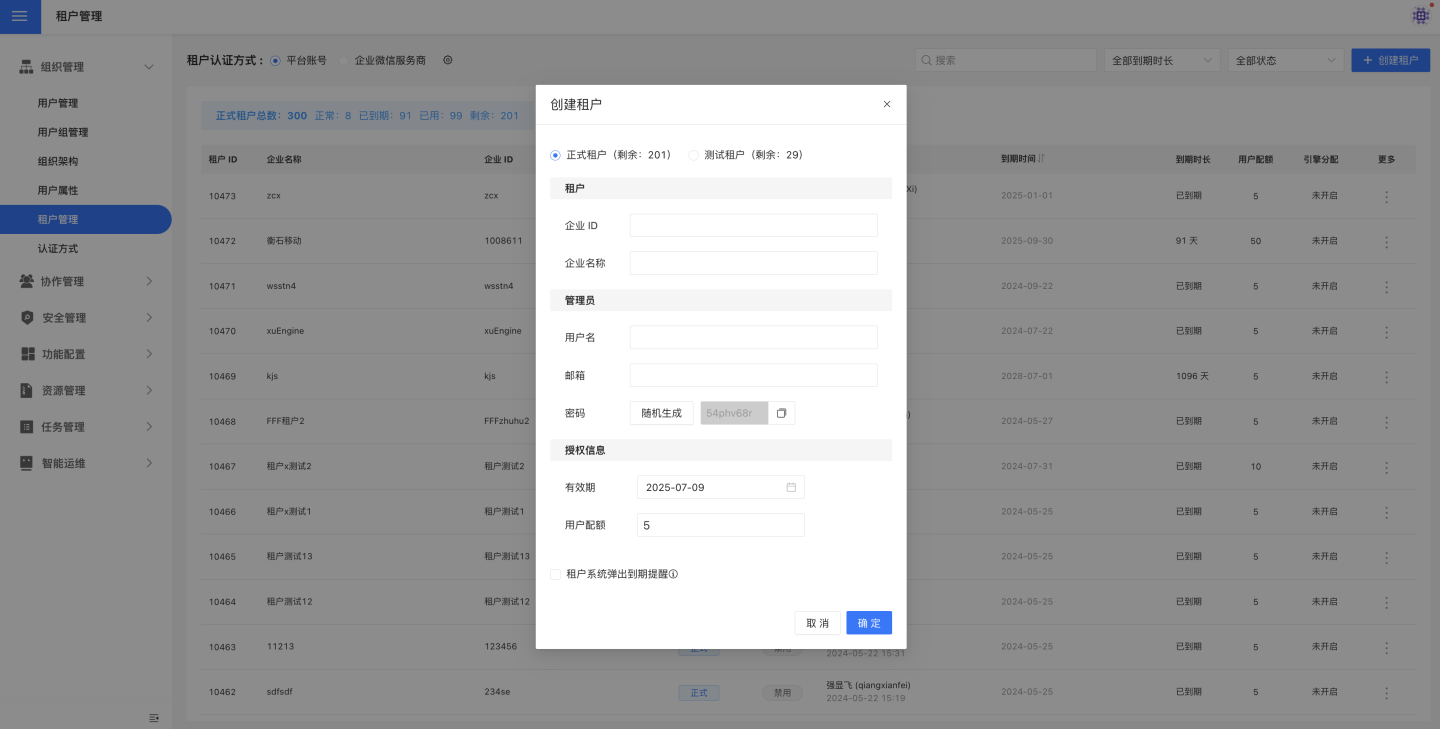
Task: Collapse the sidebar using bottom collapse icon
Action: 154,717
